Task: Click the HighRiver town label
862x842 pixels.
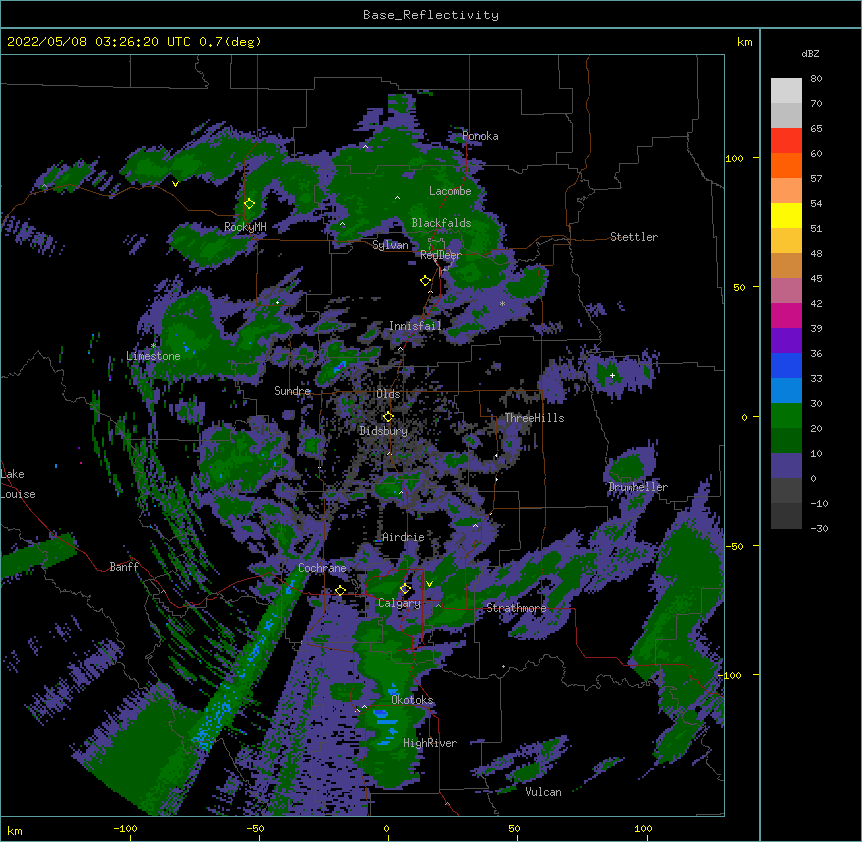Action: click(x=430, y=743)
